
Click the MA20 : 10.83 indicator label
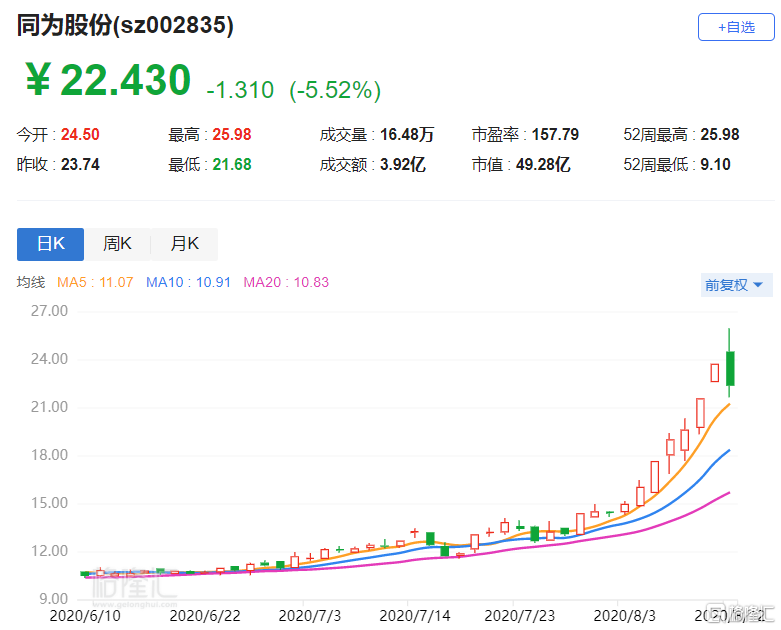[x=286, y=282]
